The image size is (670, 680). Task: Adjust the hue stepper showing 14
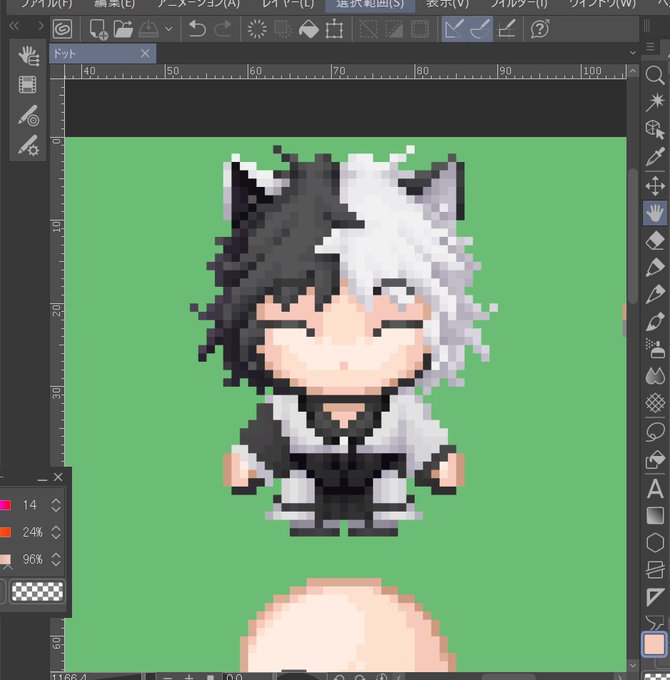[x=56, y=505]
